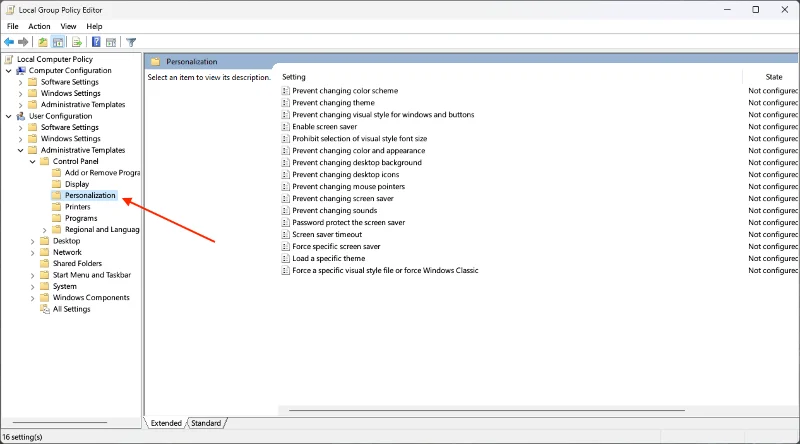Select Add or Remove Programs folder

pos(102,172)
